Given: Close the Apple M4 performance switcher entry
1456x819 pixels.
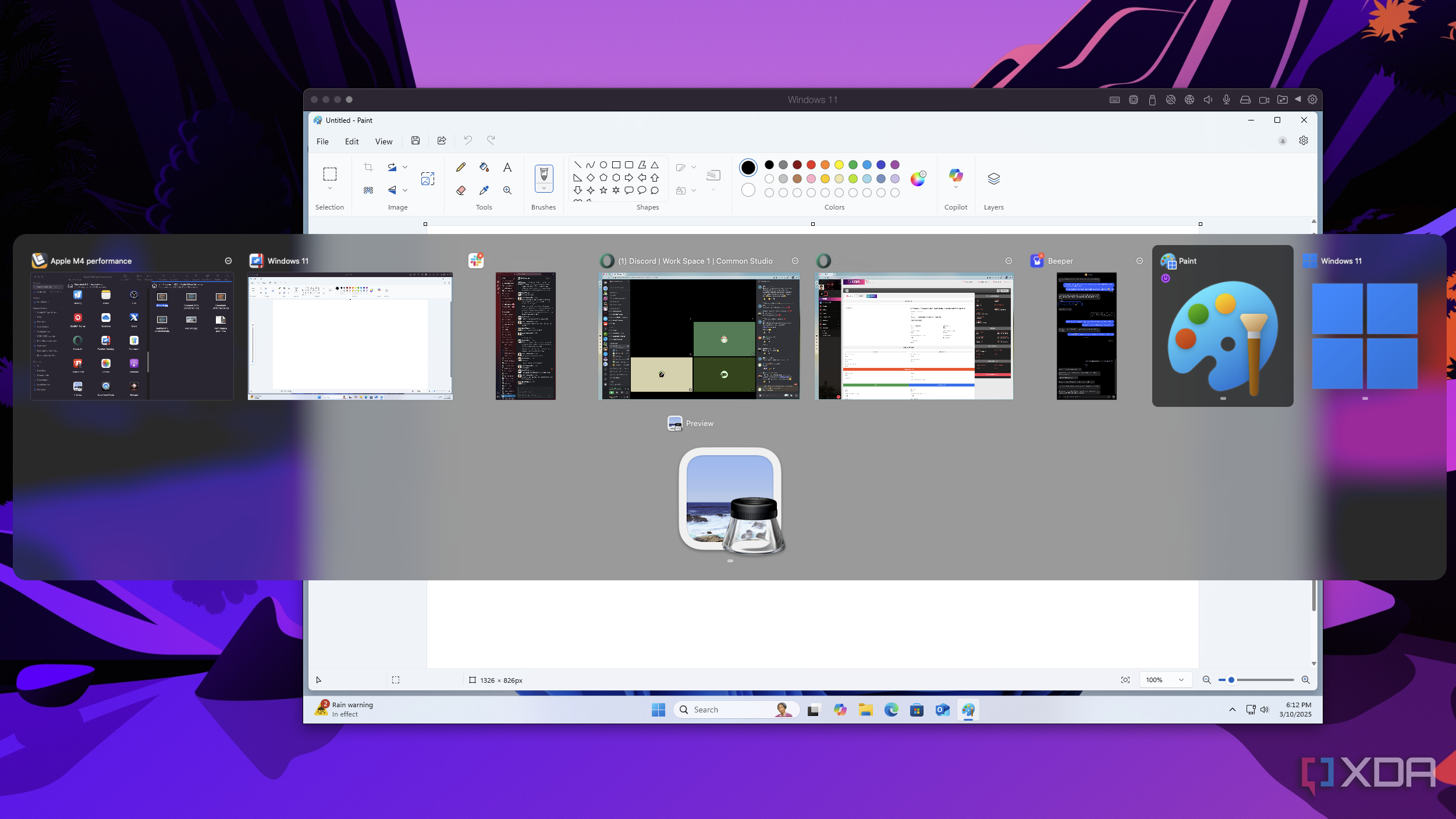Looking at the screenshot, I should point(228,261).
